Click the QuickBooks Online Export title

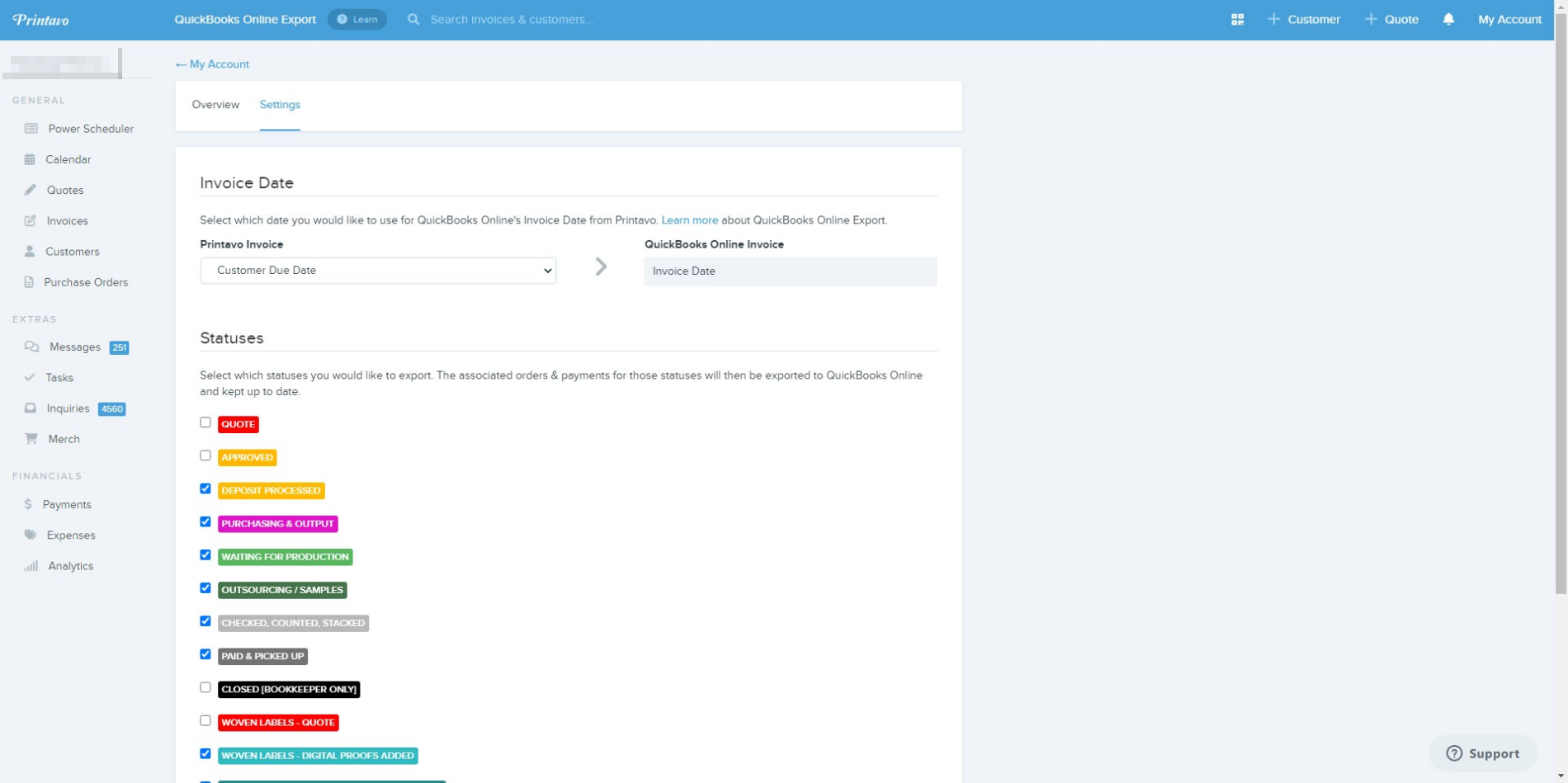pos(245,19)
